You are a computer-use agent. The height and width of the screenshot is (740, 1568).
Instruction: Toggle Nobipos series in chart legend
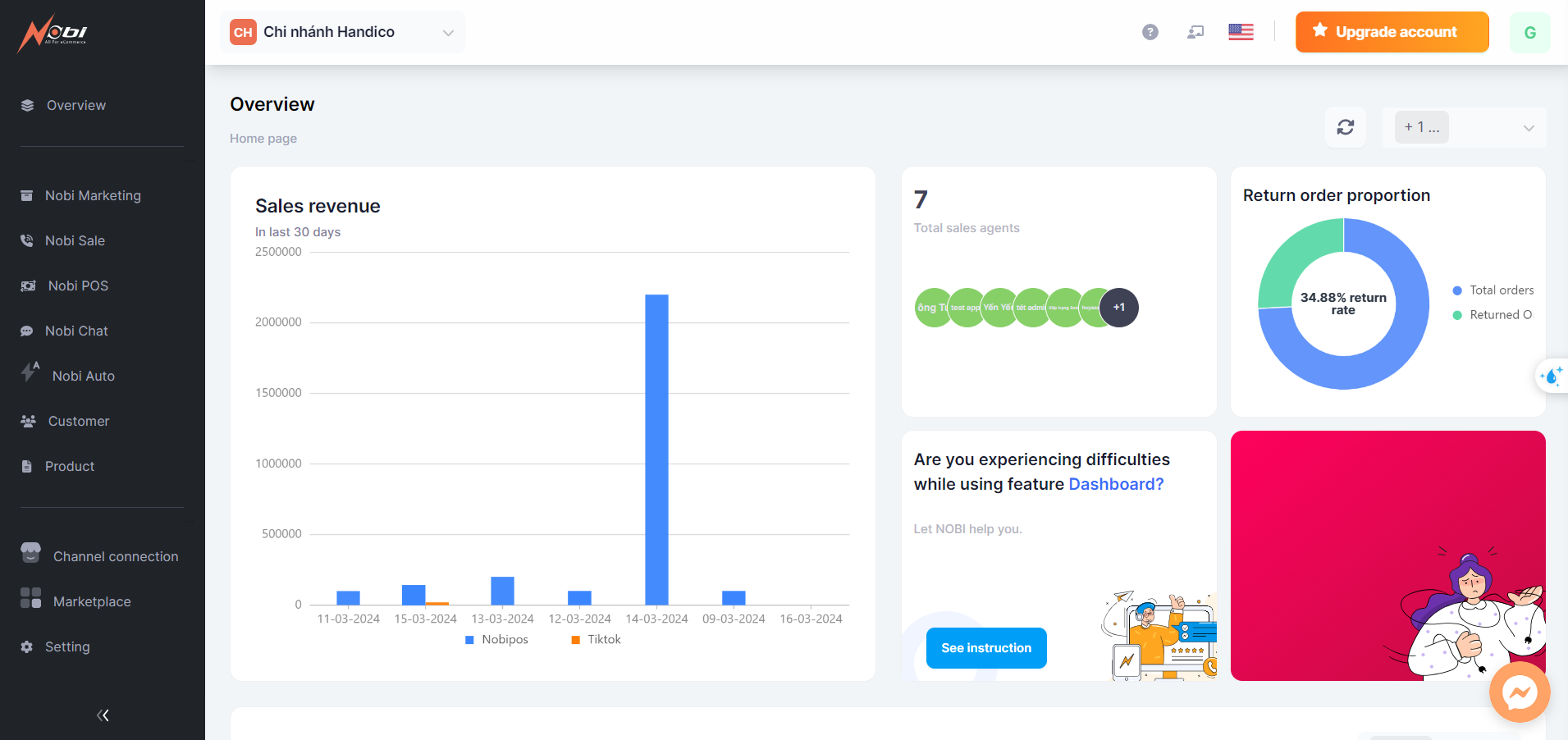(x=497, y=640)
